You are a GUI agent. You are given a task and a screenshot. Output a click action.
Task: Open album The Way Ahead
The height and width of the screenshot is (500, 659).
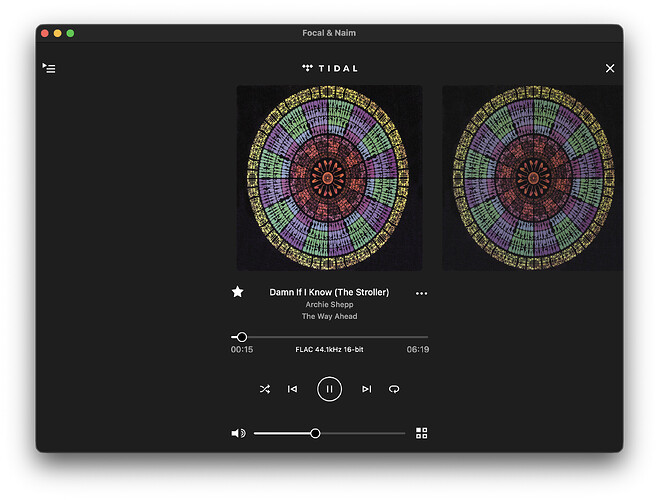[x=330, y=316]
